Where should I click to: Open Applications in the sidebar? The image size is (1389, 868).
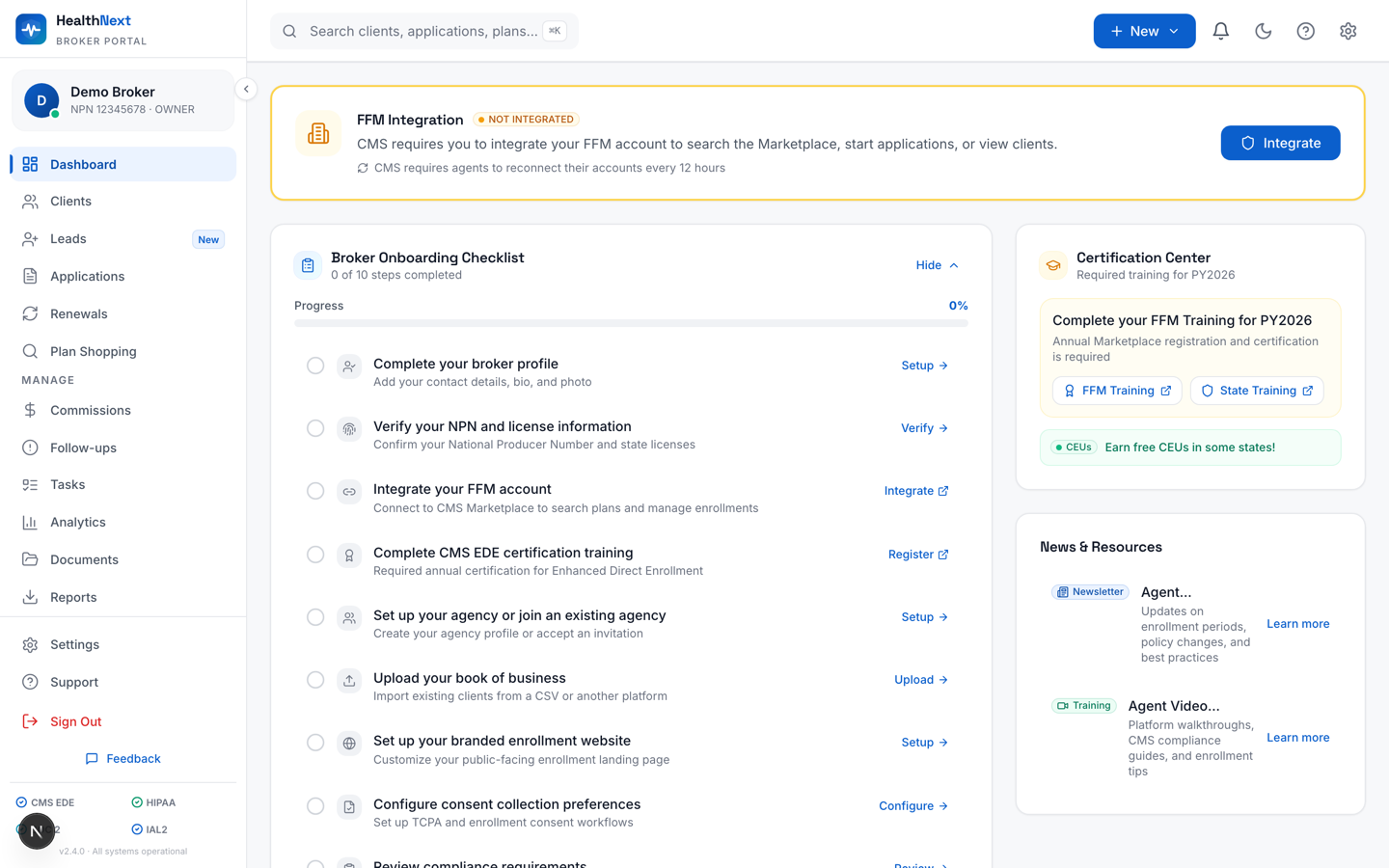tap(123, 277)
